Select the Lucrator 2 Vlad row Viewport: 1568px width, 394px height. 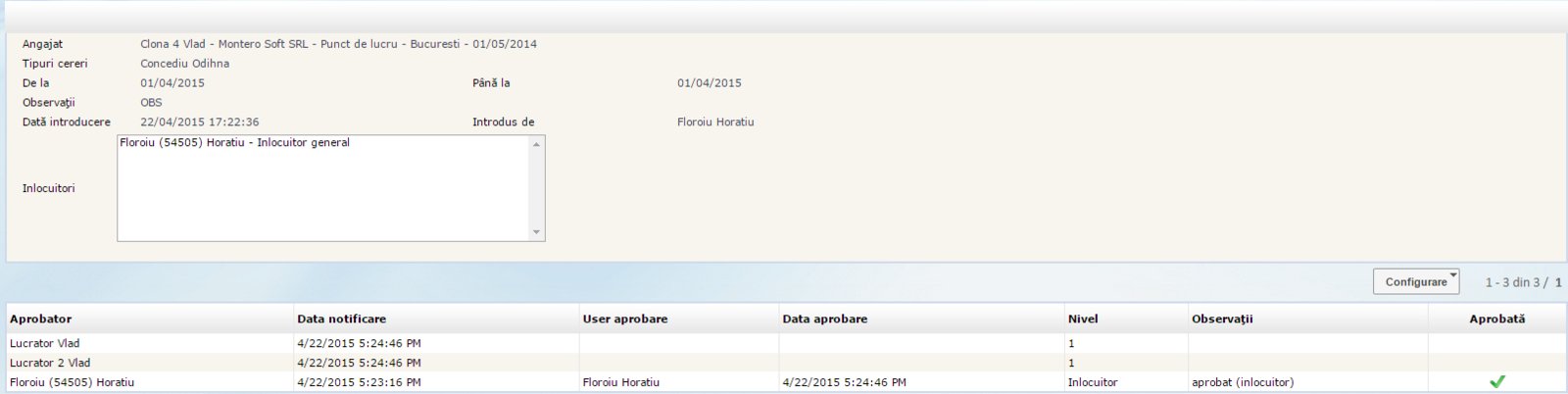click(50, 364)
